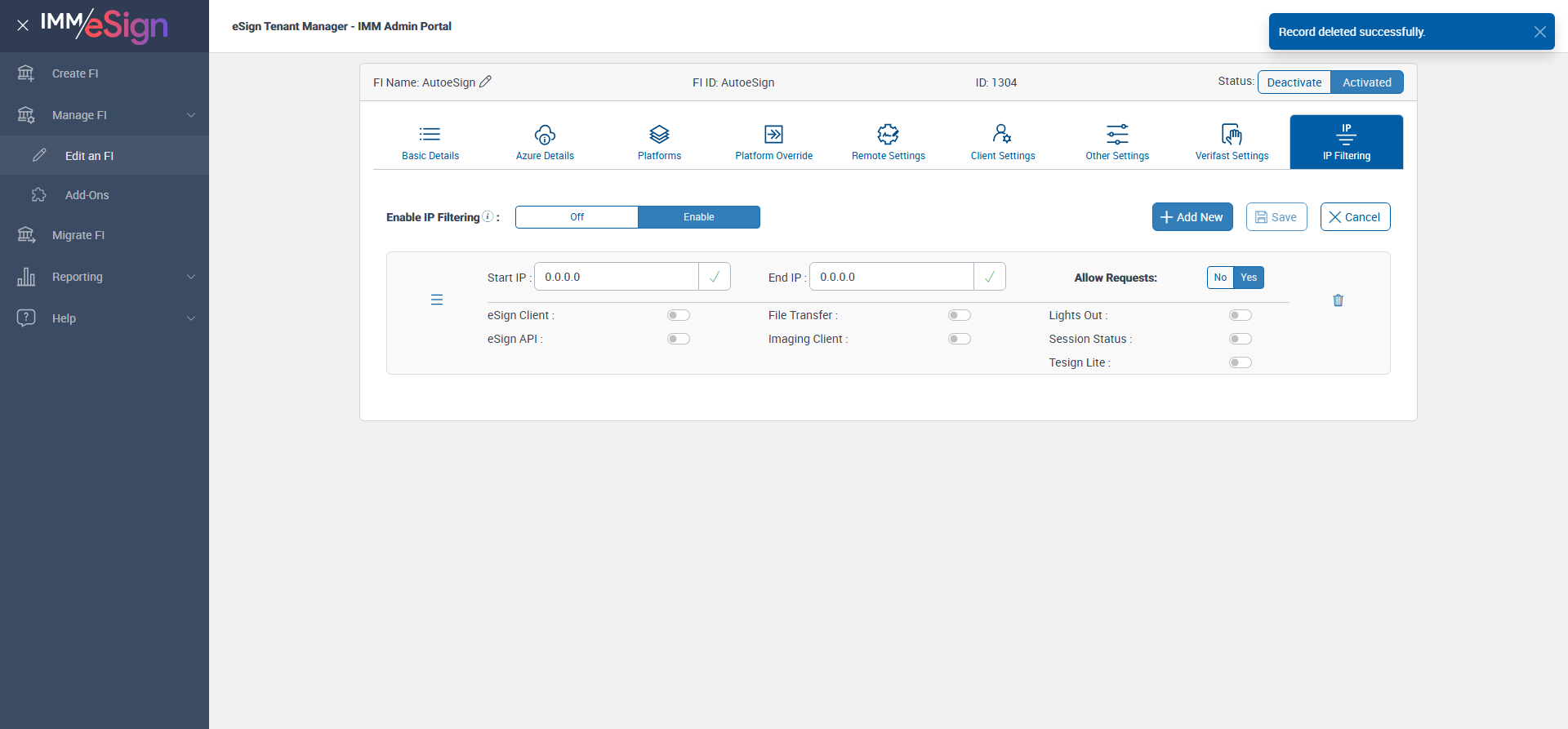Click the Migrate FI icon
Image resolution: width=1568 pixels, height=729 pixels.
click(x=26, y=235)
